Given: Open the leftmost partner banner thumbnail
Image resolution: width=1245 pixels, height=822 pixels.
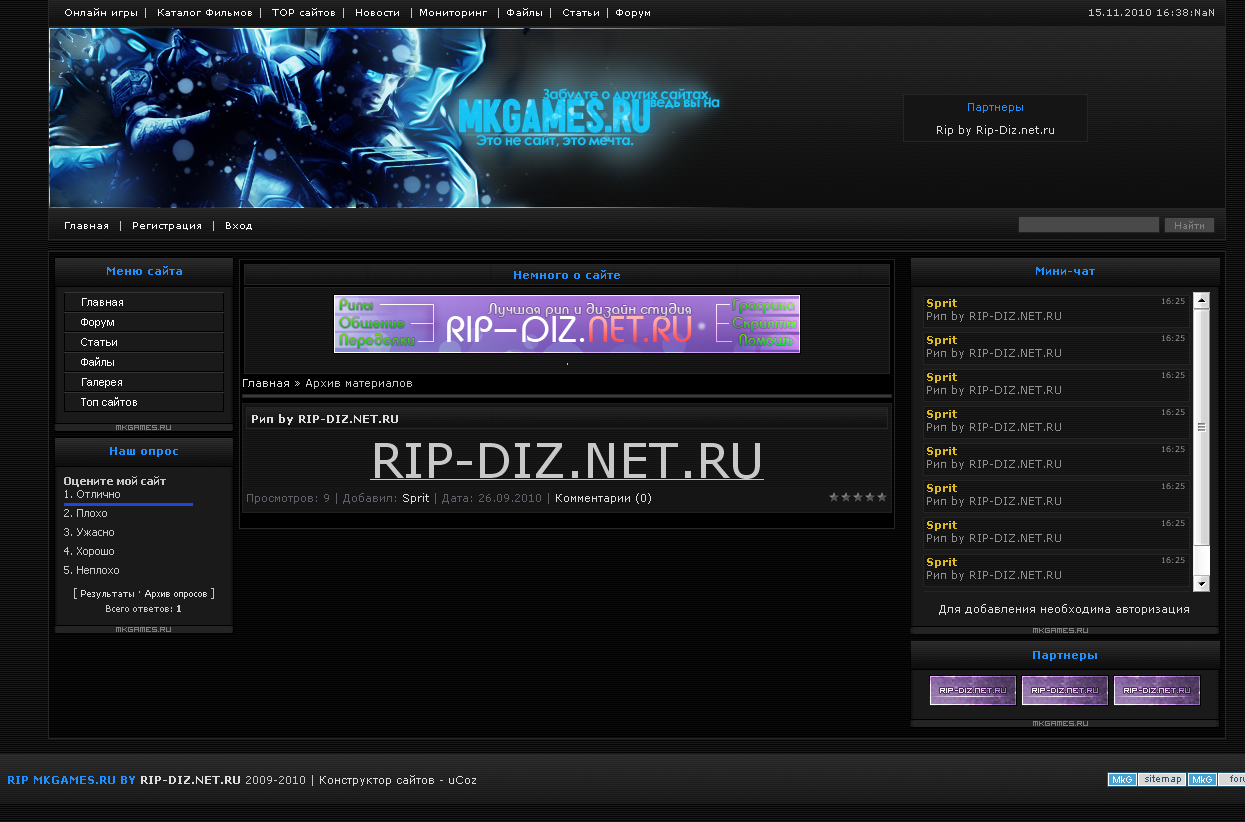Looking at the screenshot, I should coord(973,690).
